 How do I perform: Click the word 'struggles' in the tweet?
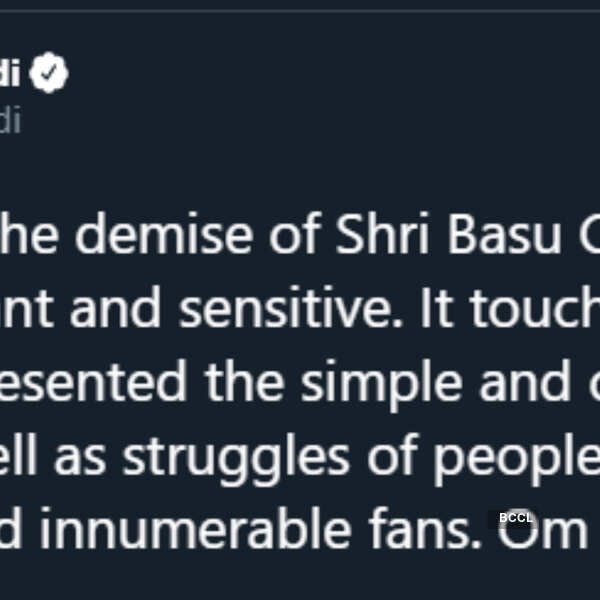pyautogui.click(x=236, y=459)
